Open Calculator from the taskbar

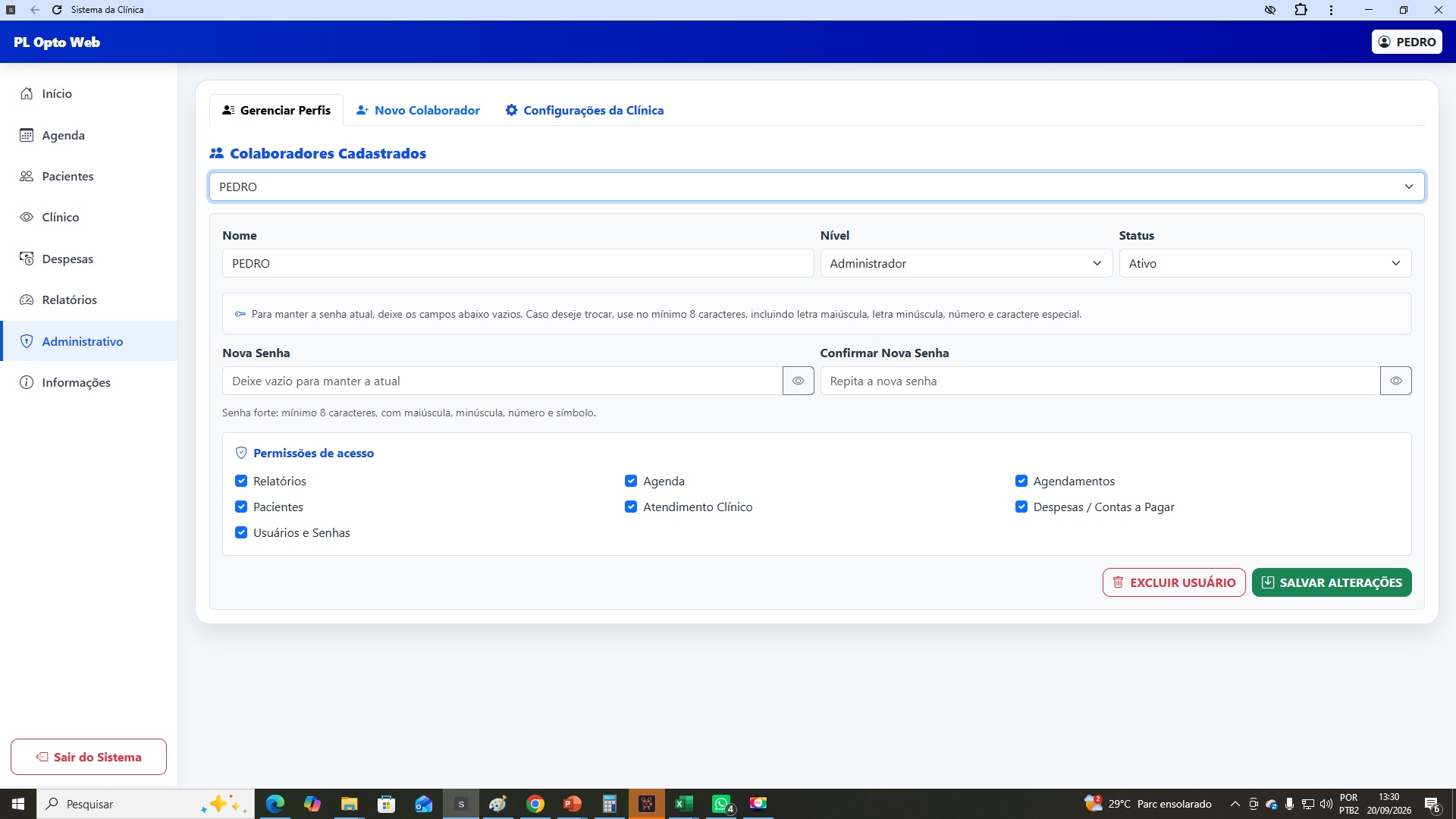[610, 804]
